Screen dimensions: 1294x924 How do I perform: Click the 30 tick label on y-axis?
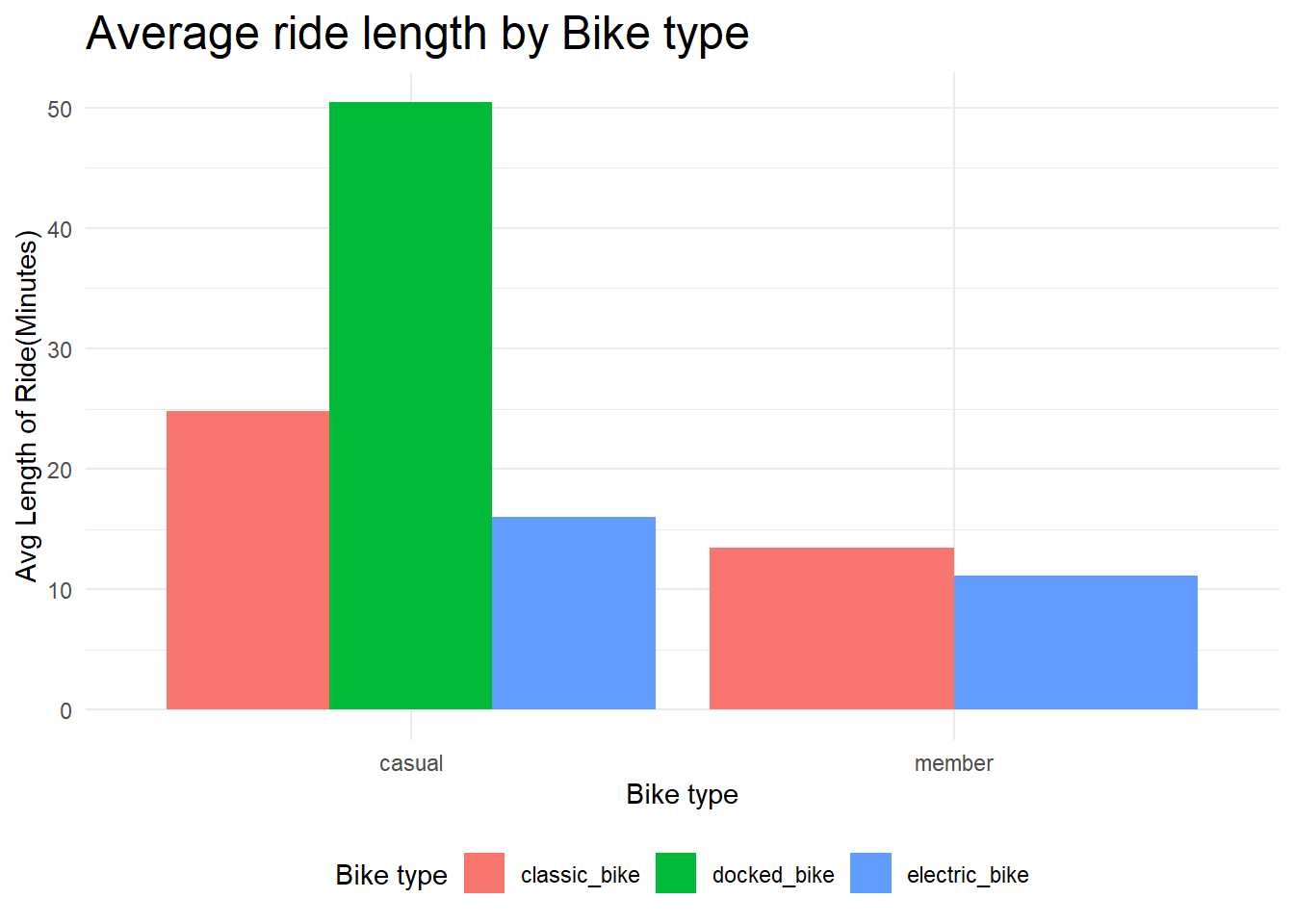click(x=60, y=349)
